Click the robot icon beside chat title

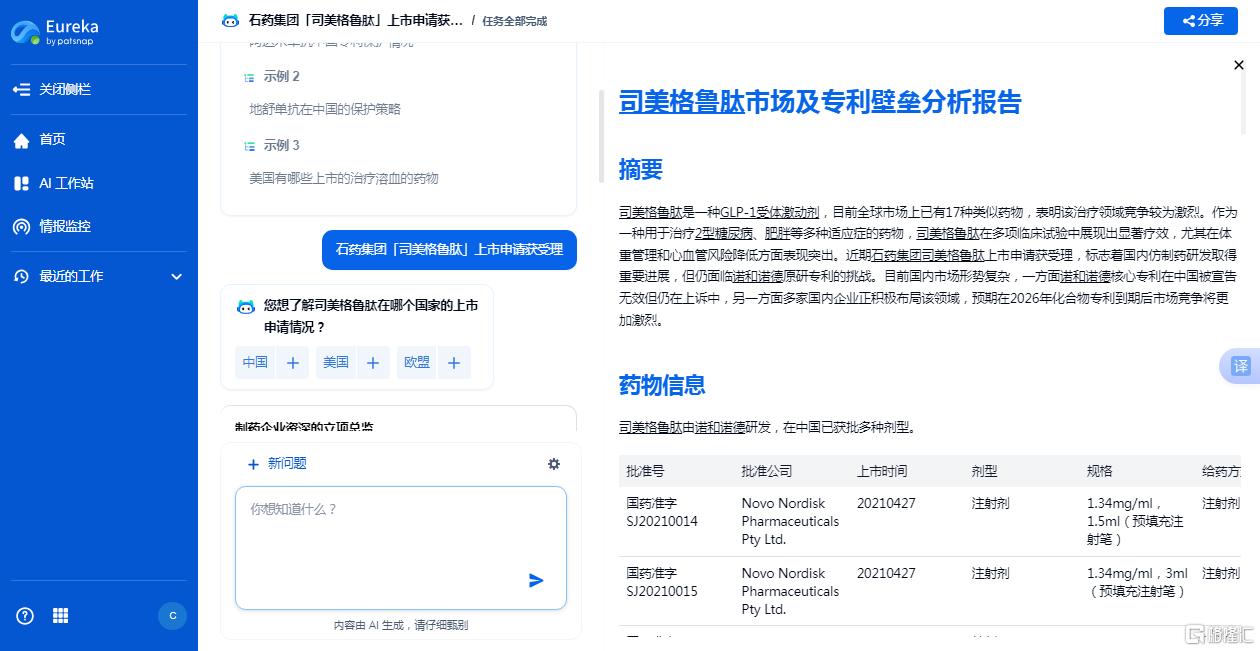tap(230, 21)
